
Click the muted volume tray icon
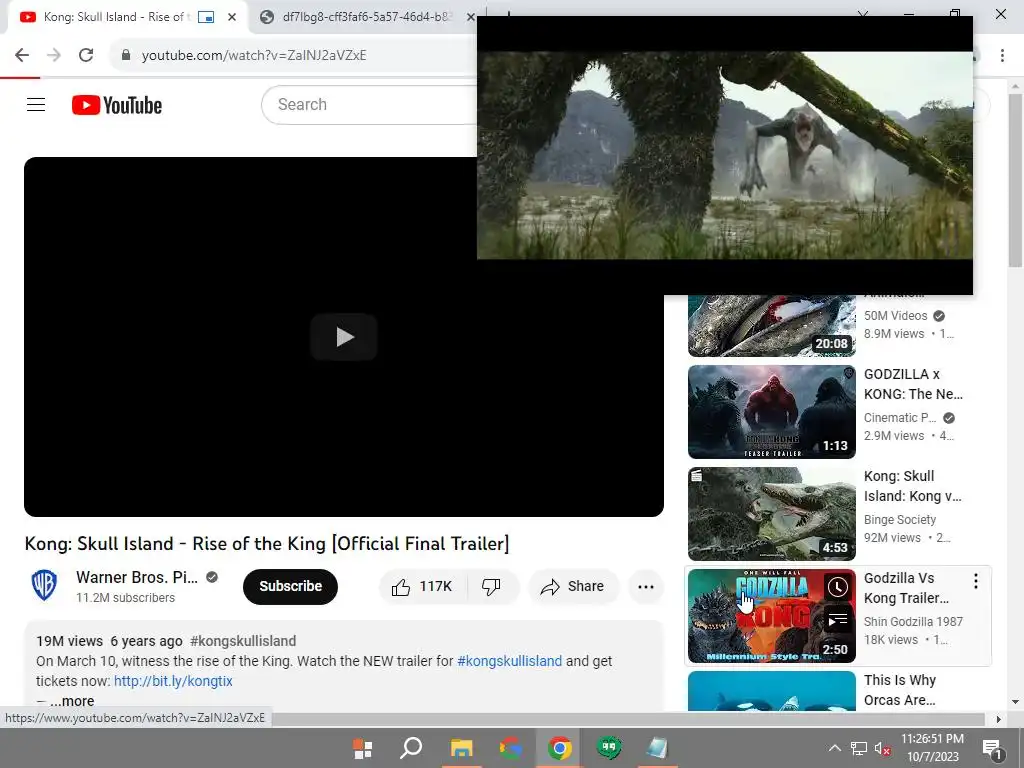(x=882, y=749)
